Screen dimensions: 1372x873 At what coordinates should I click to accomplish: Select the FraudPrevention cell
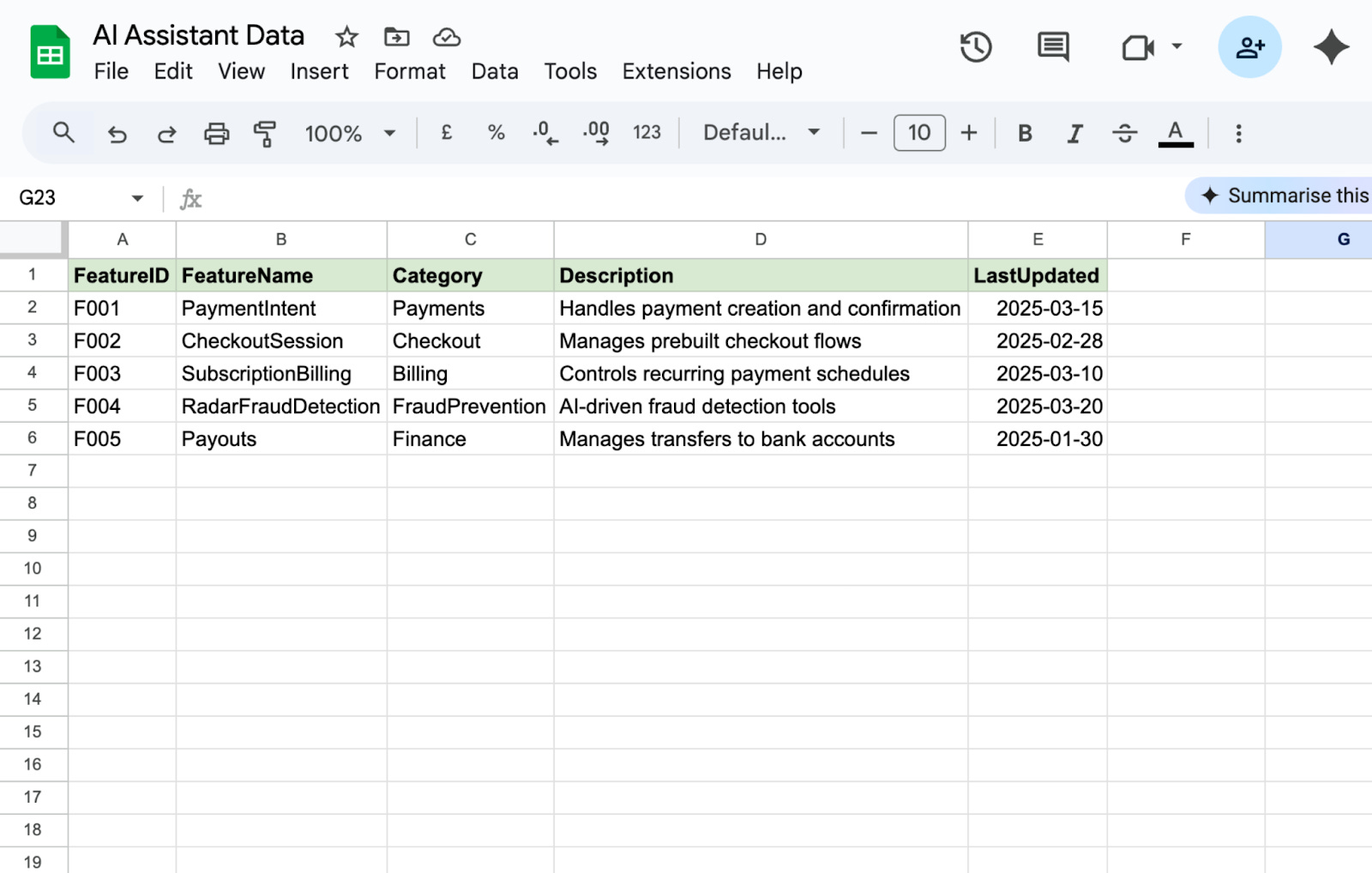click(x=470, y=406)
